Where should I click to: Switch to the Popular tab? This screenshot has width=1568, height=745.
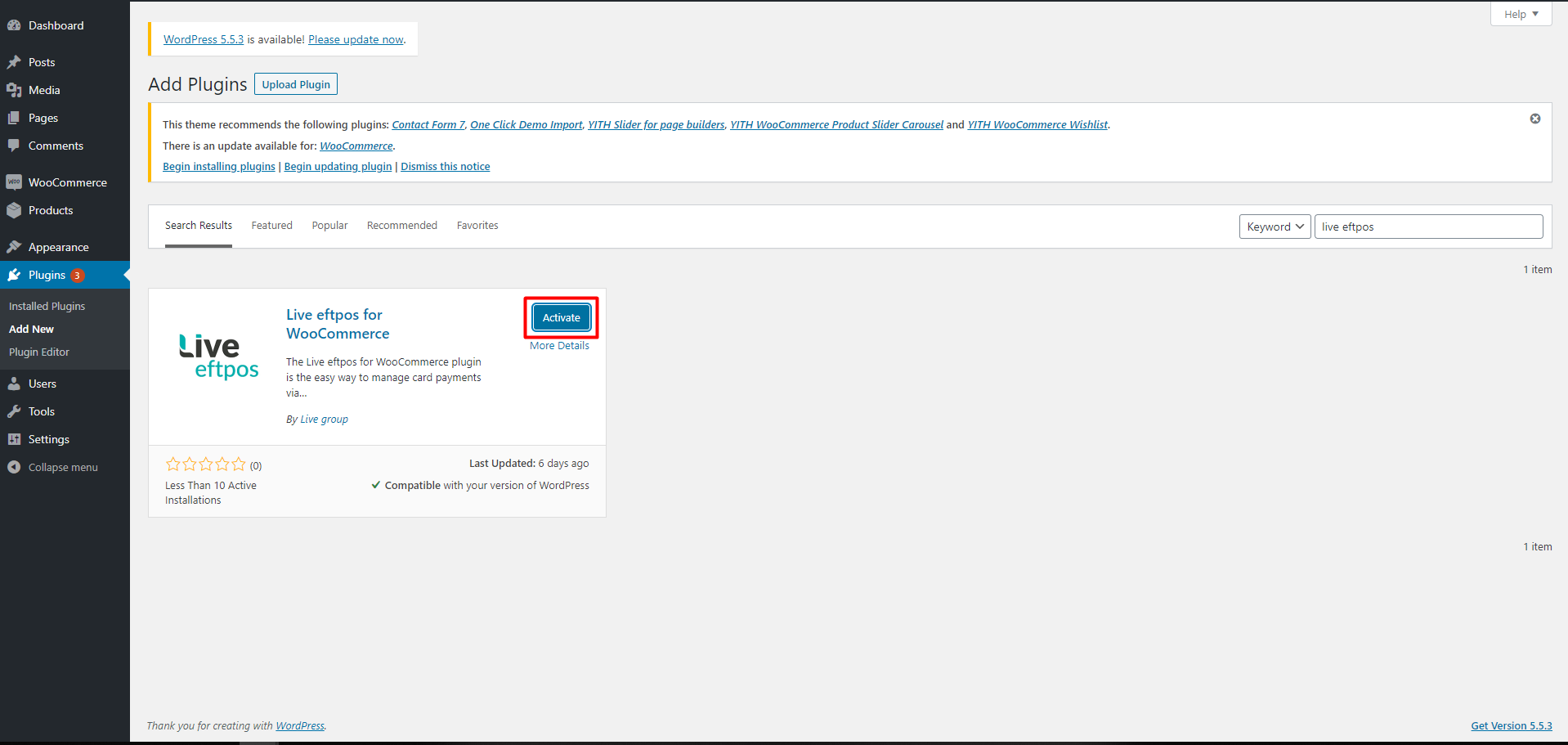coord(329,226)
